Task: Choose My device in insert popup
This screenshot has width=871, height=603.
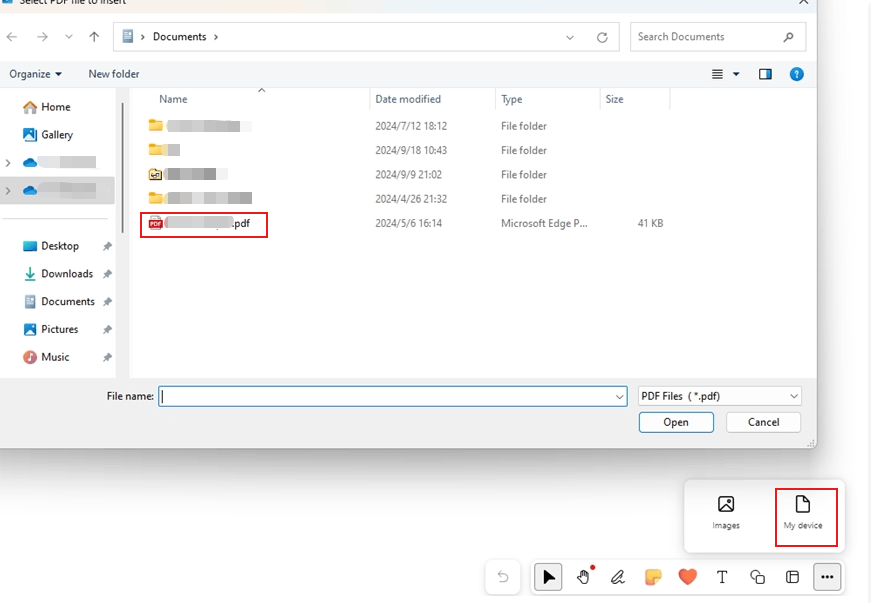Action: 803,512
